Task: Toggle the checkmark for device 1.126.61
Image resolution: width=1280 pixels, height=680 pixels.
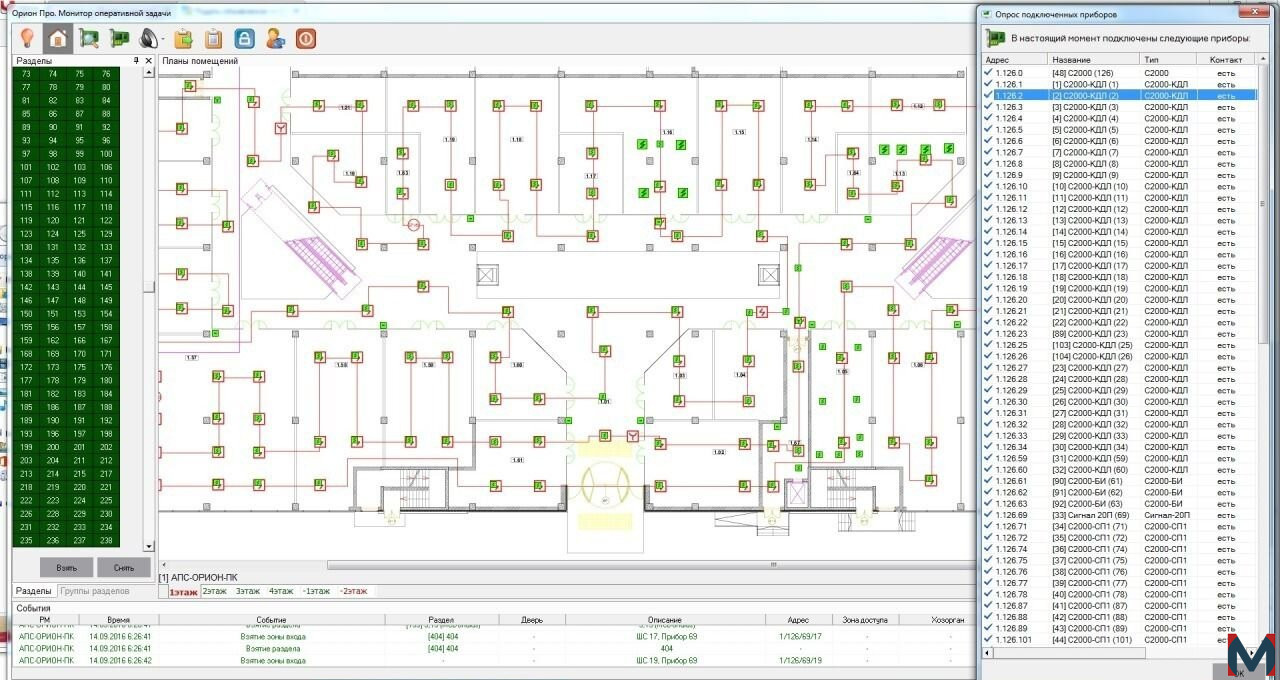Action: pos(989,481)
